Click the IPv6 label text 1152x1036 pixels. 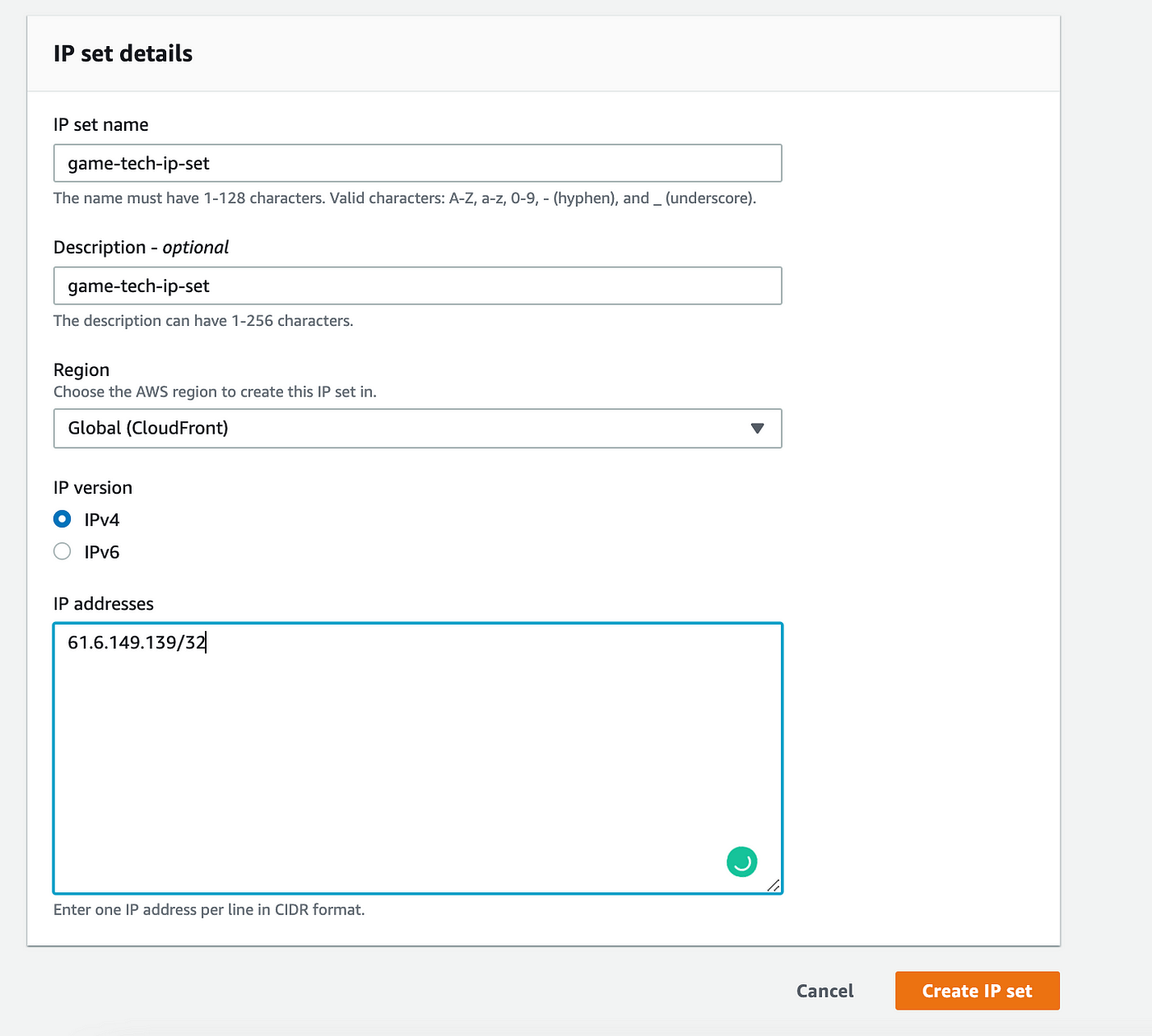coord(102,552)
